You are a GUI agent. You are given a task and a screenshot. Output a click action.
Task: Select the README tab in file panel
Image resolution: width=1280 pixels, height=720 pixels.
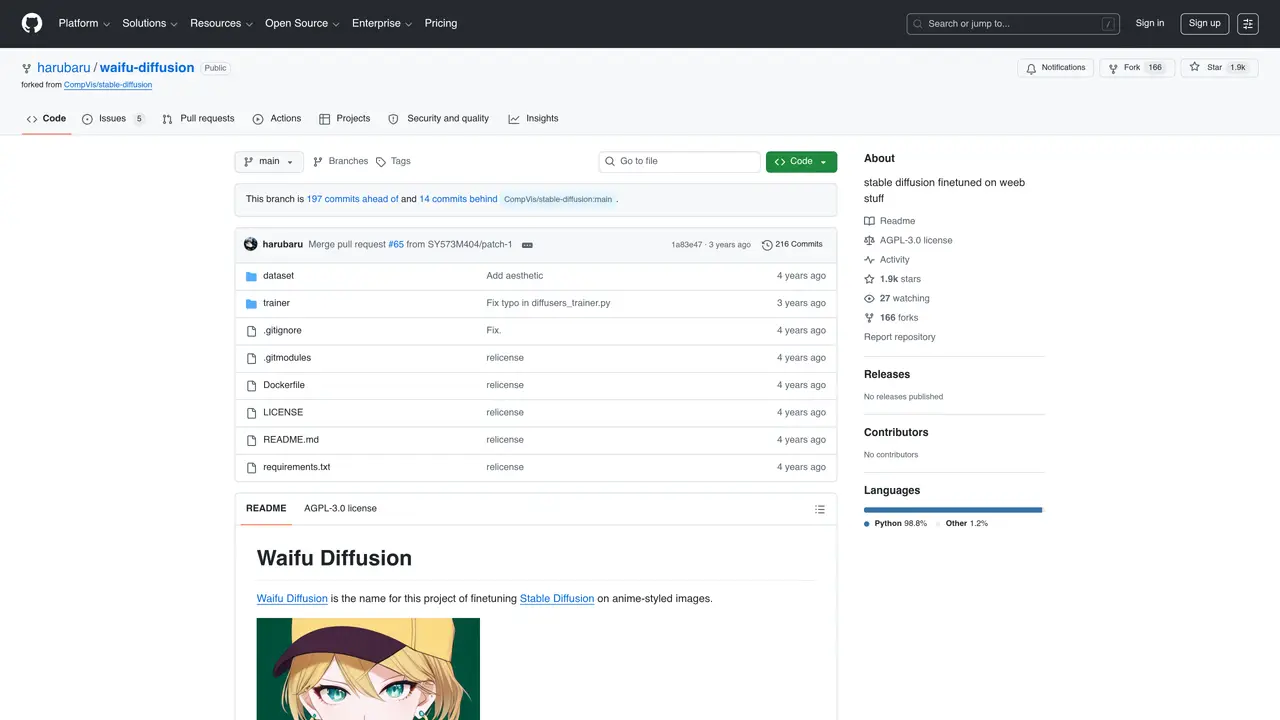tap(266, 509)
